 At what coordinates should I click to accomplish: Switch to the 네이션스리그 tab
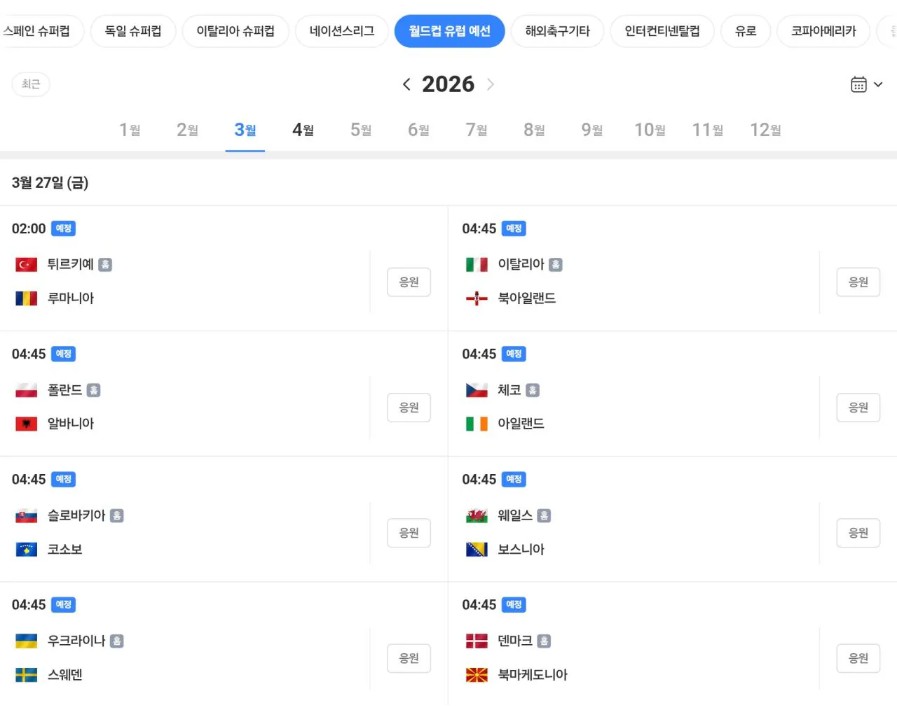pyautogui.click(x=339, y=31)
